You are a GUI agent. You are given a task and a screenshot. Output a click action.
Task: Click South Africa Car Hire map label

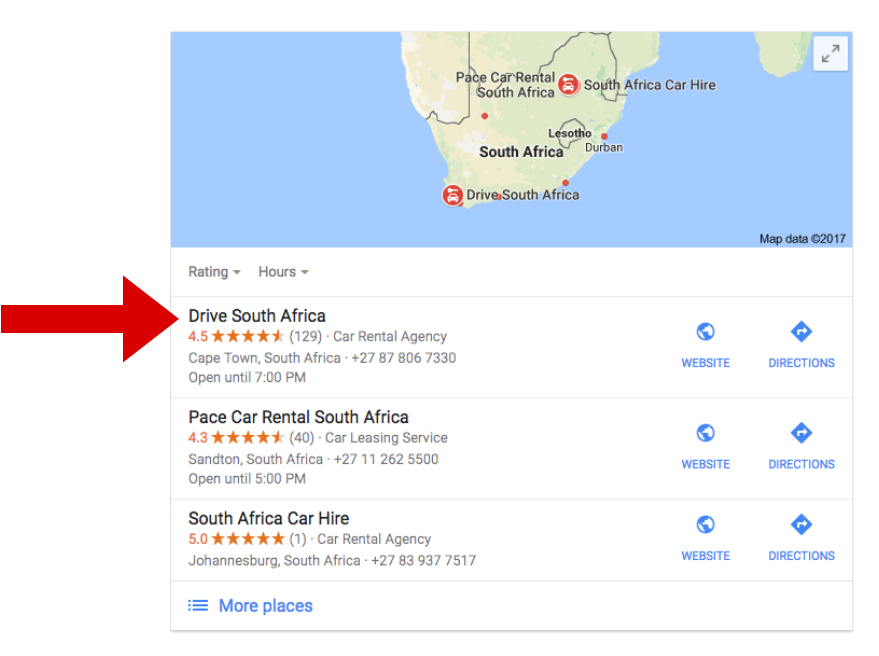650,85
